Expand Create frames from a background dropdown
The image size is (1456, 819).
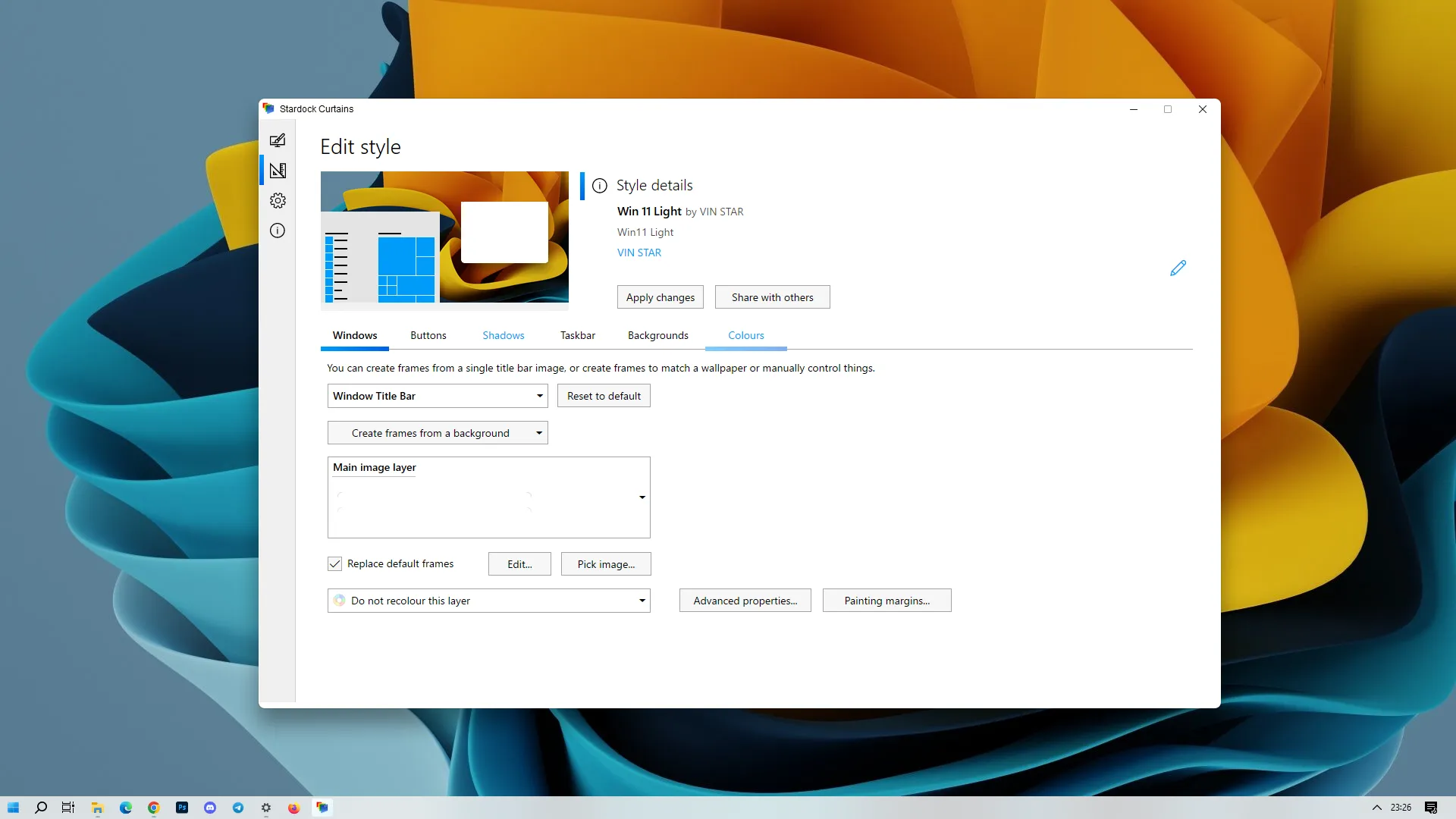[438, 433]
